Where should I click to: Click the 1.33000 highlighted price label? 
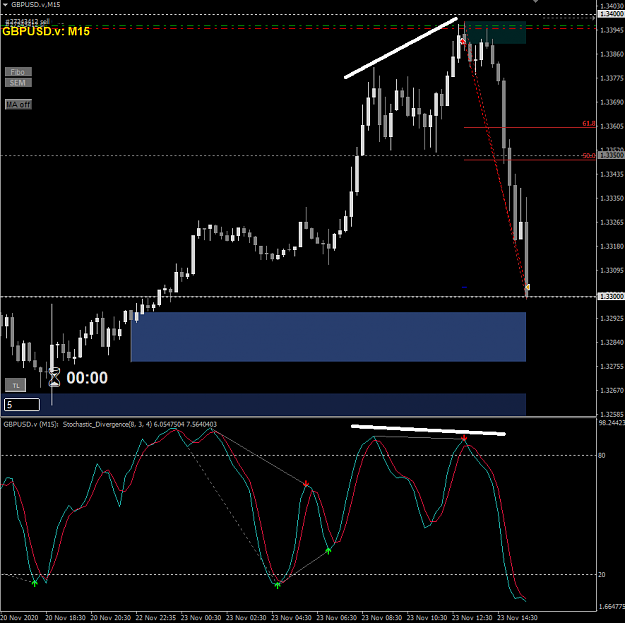click(611, 296)
